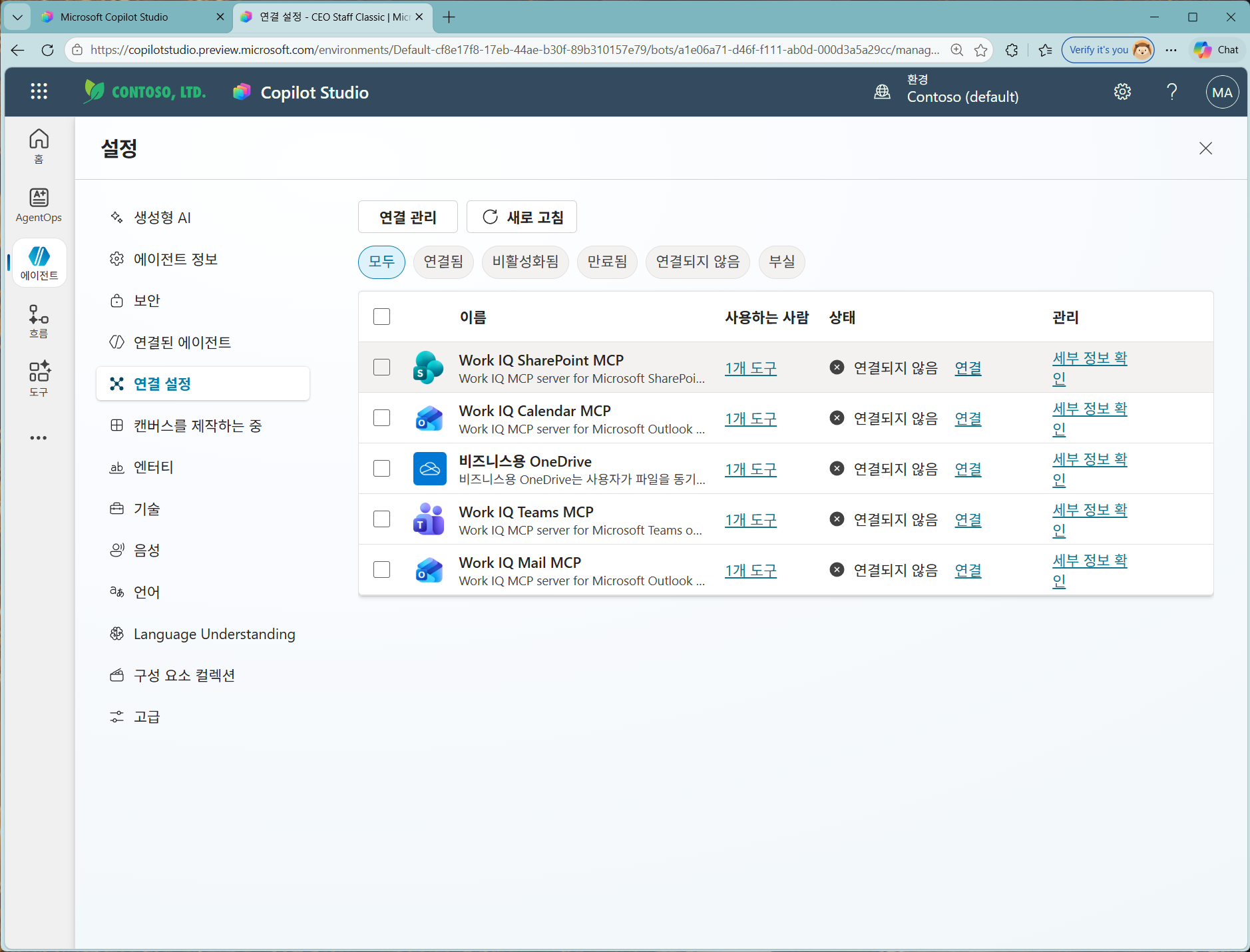Open a new browser tab

pyautogui.click(x=449, y=17)
